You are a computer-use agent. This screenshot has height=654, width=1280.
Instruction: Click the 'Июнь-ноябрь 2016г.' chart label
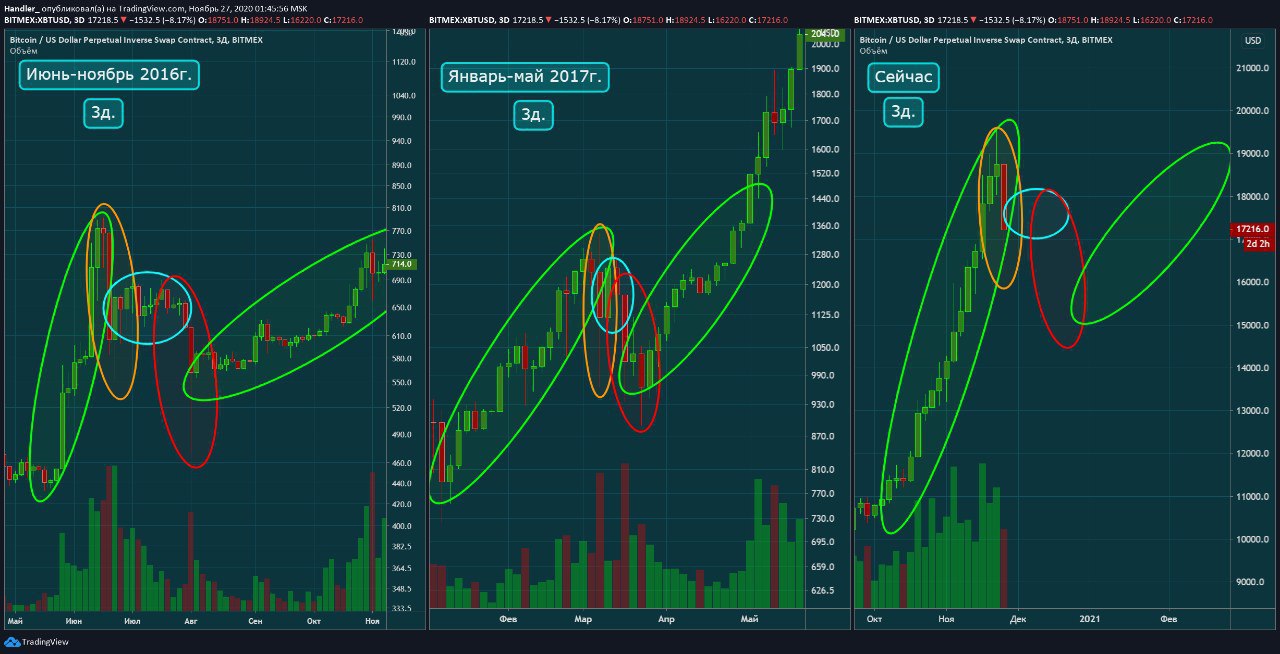point(109,75)
